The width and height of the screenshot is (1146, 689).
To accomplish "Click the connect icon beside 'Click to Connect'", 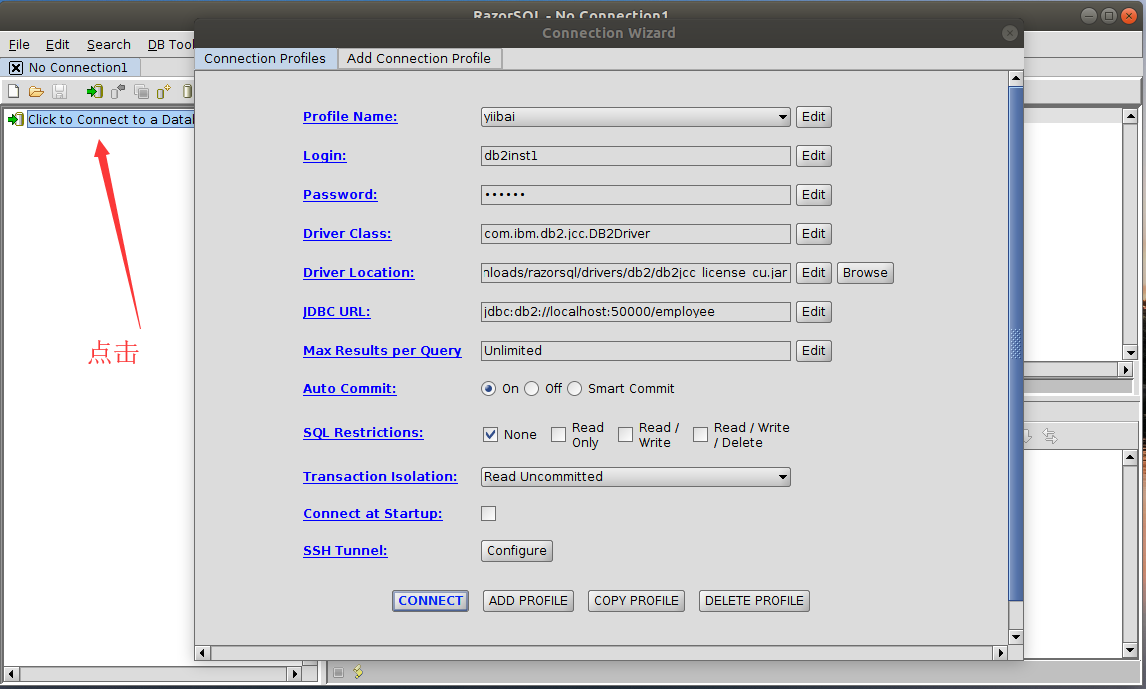I will pos(15,119).
